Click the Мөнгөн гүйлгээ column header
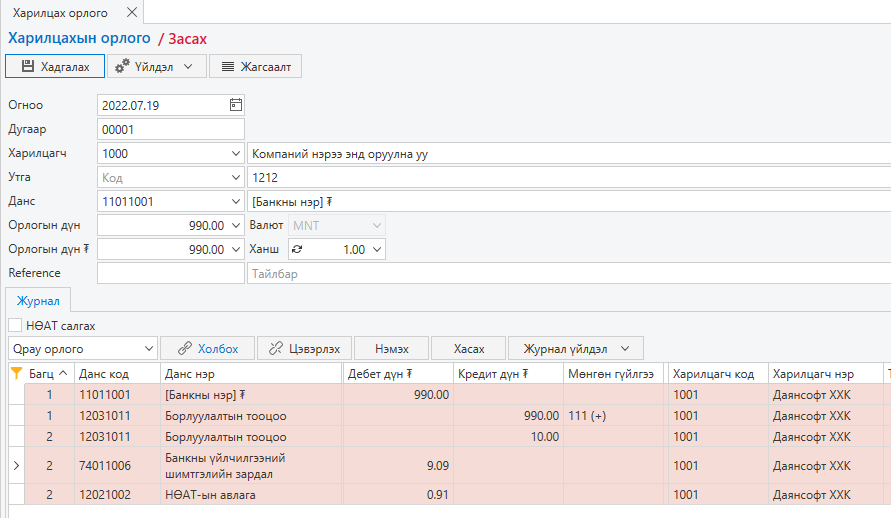This screenshot has height=518, width=891. [x=613, y=374]
